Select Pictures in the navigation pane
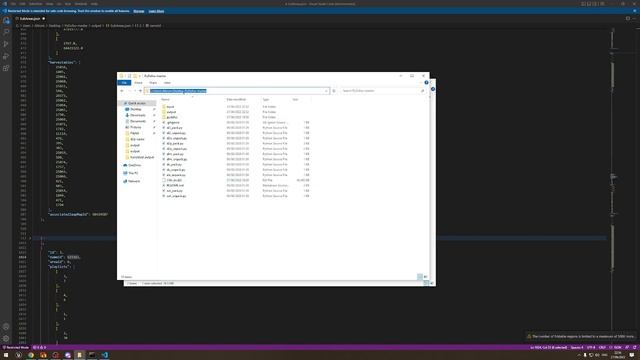The width and height of the screenshot is (640, 360). pyautogui.click(x=136, y=127)
